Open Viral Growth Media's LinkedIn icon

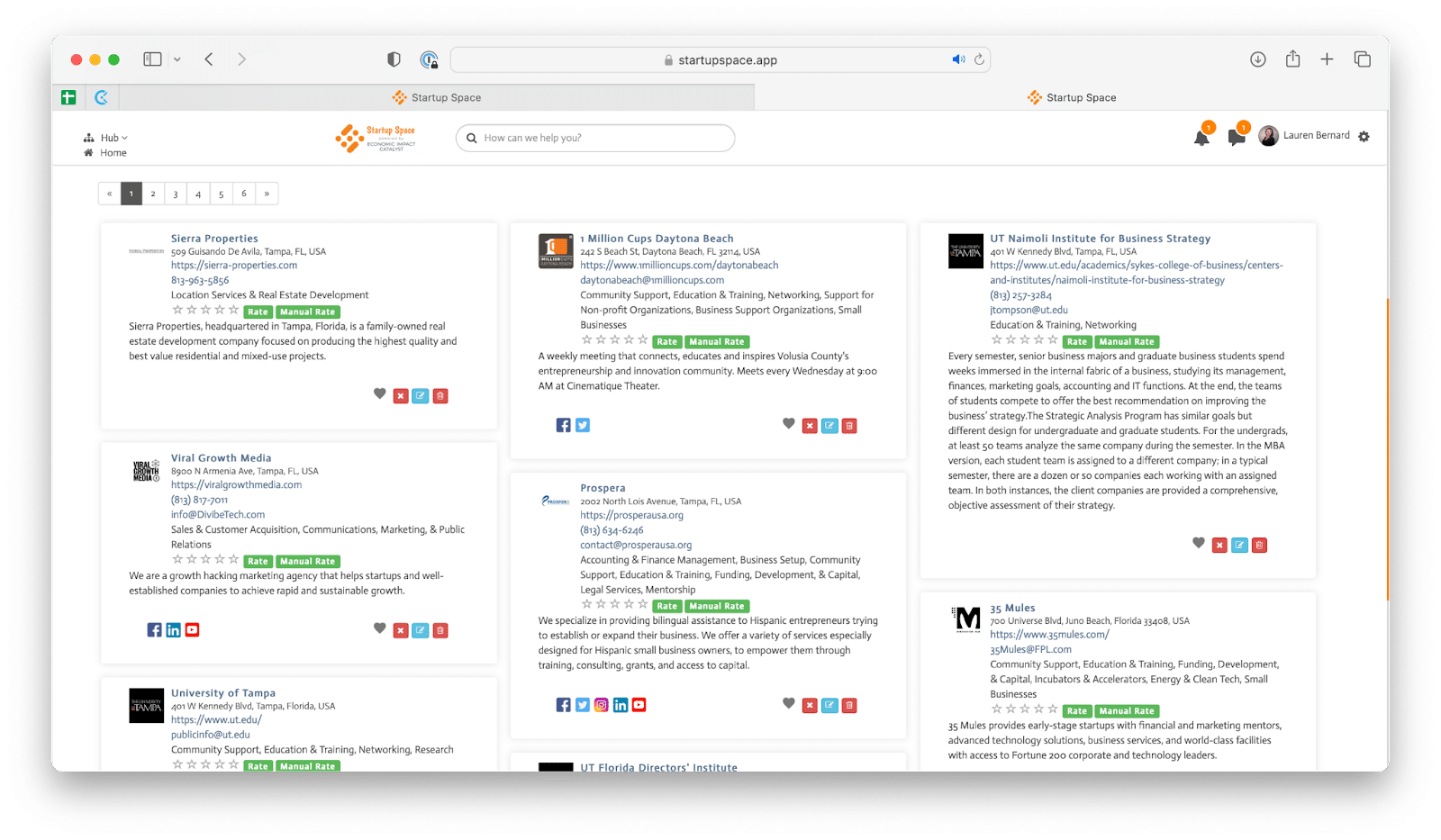coord(173,630)
